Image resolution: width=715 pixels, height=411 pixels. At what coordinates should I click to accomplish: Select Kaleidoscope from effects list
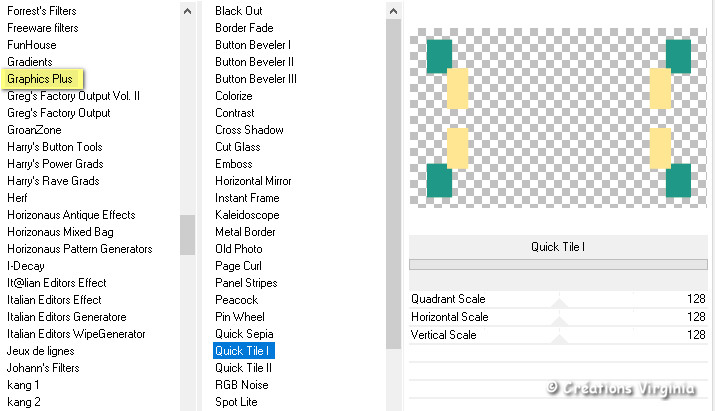(247, 215)
